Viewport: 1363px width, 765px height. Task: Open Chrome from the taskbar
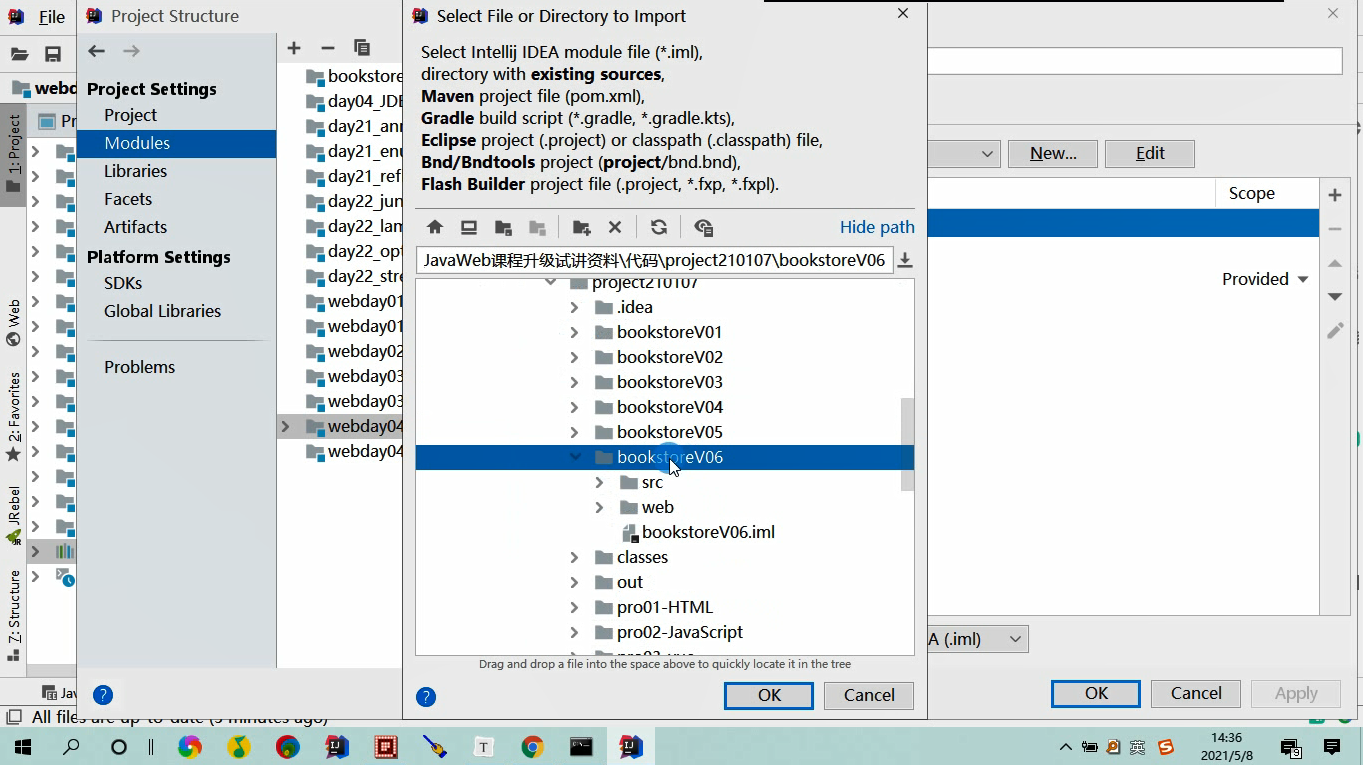pos(532,747)
